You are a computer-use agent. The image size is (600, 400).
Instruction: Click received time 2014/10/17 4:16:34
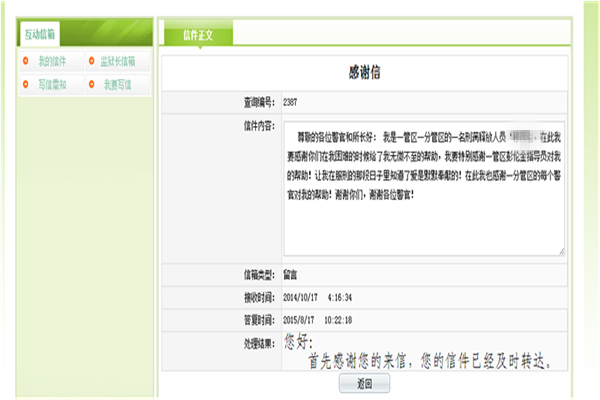[317, 297]
